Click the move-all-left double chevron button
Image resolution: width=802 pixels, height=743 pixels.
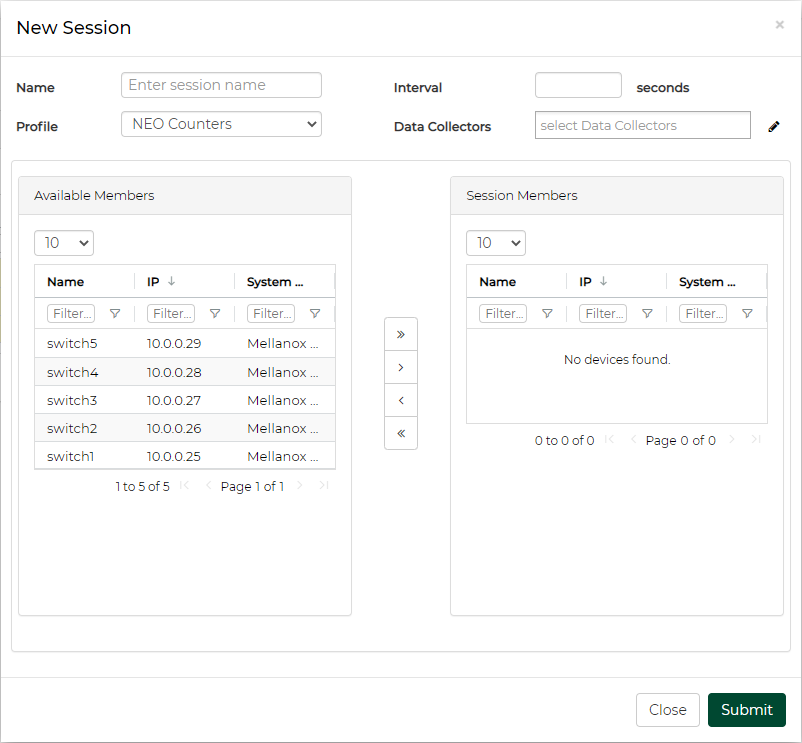(x=401, y=433)
